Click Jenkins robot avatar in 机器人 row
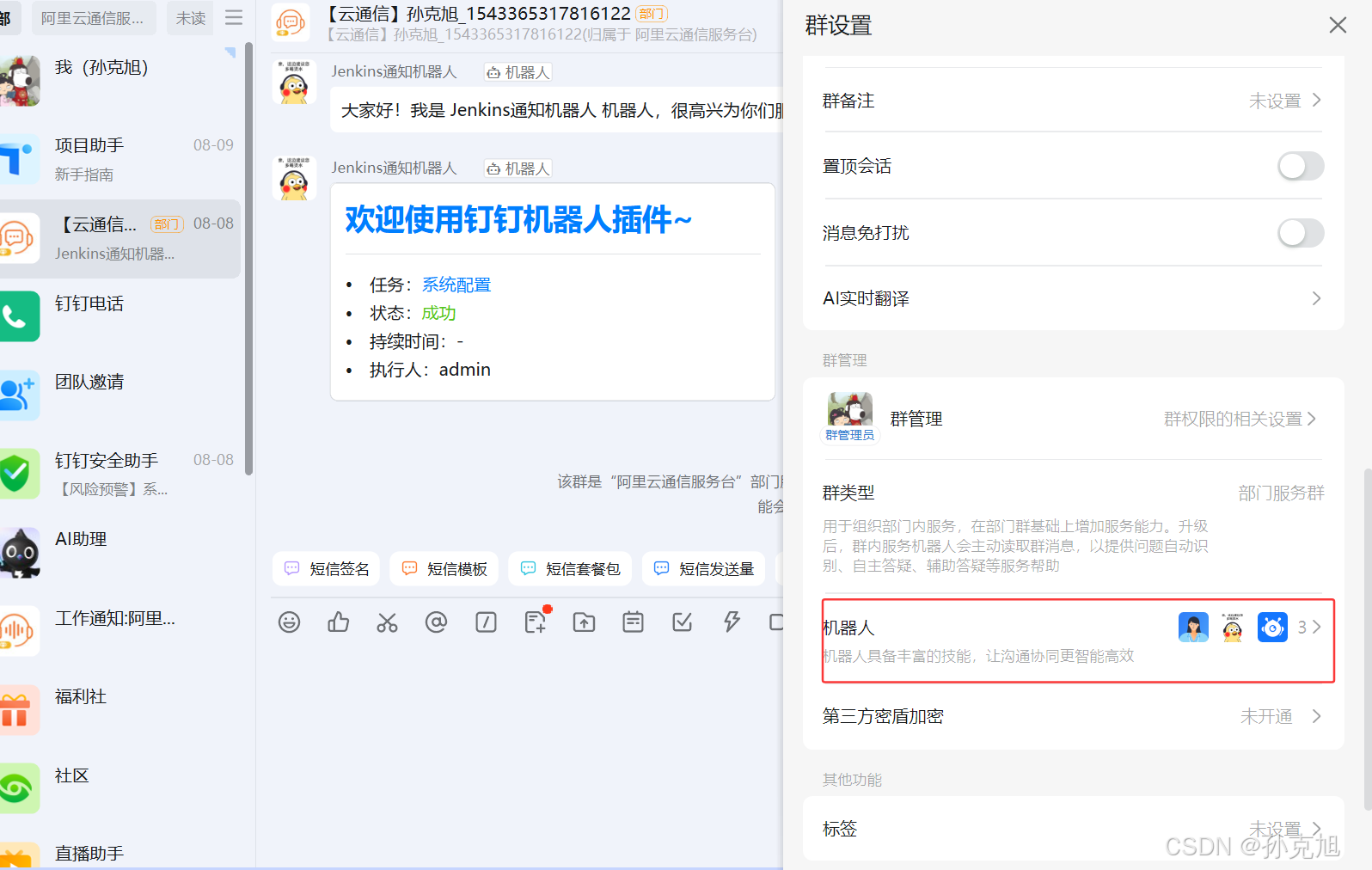 pos(1233,628)
